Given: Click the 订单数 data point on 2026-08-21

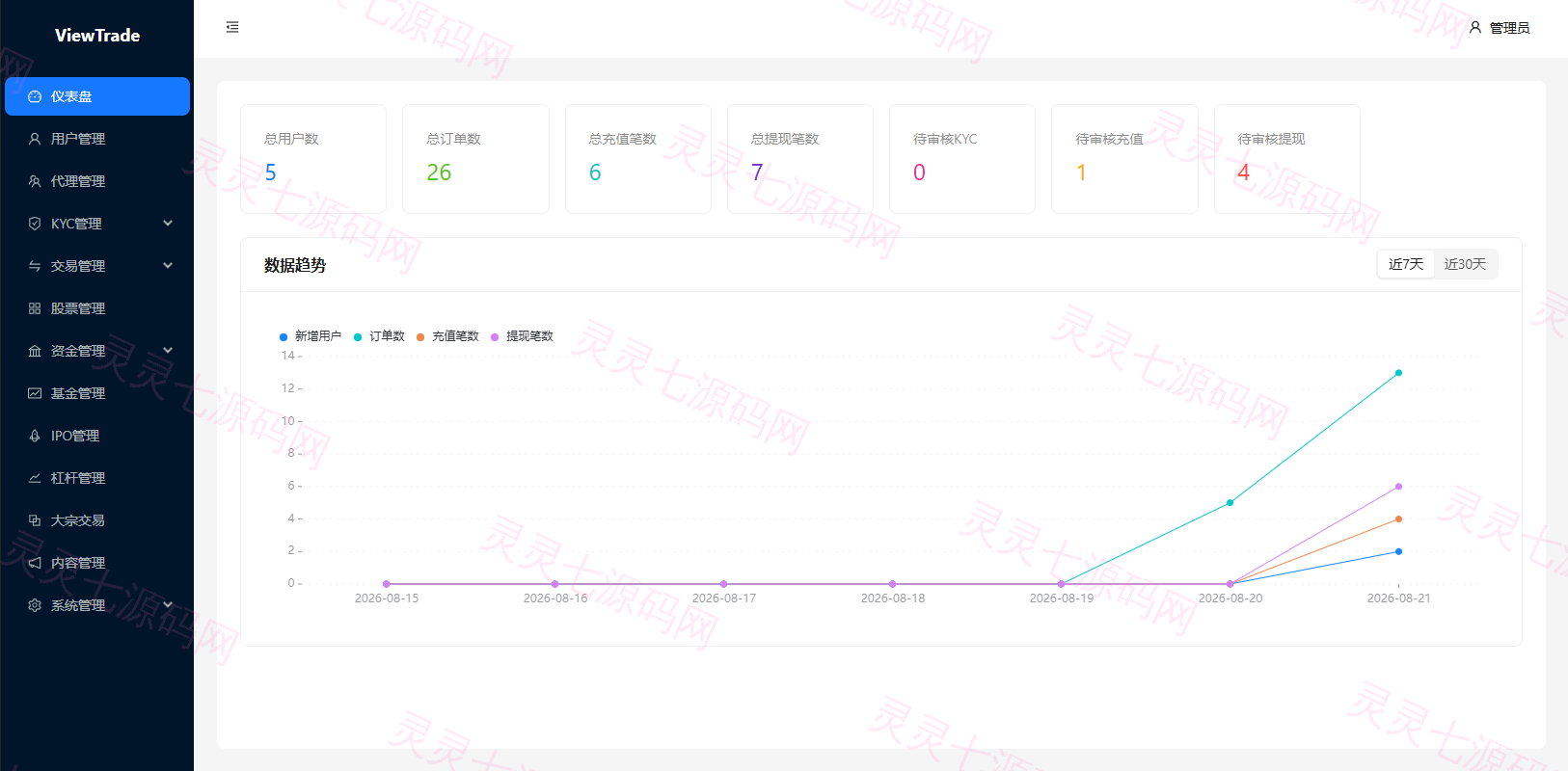Looking at the screenshot, I should tap(1398, 373).
